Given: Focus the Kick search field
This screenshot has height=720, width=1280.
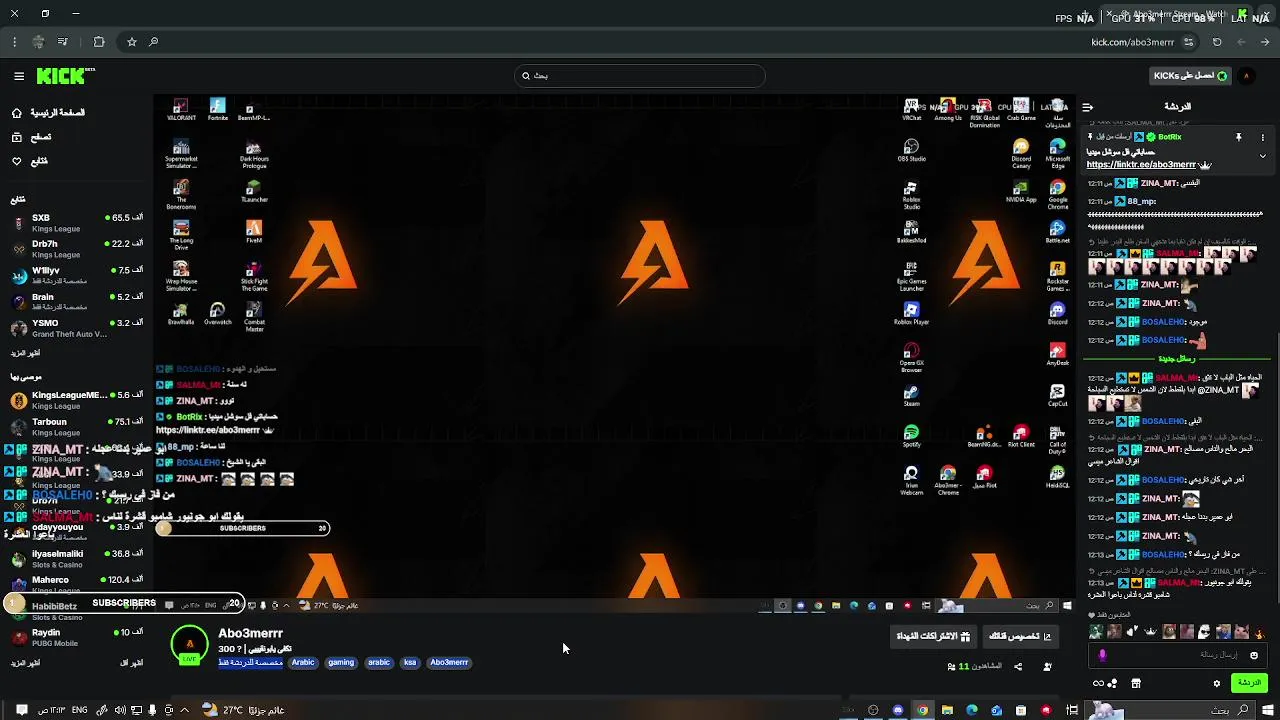Looking at the screenshot, I should [x=640, y=76].
